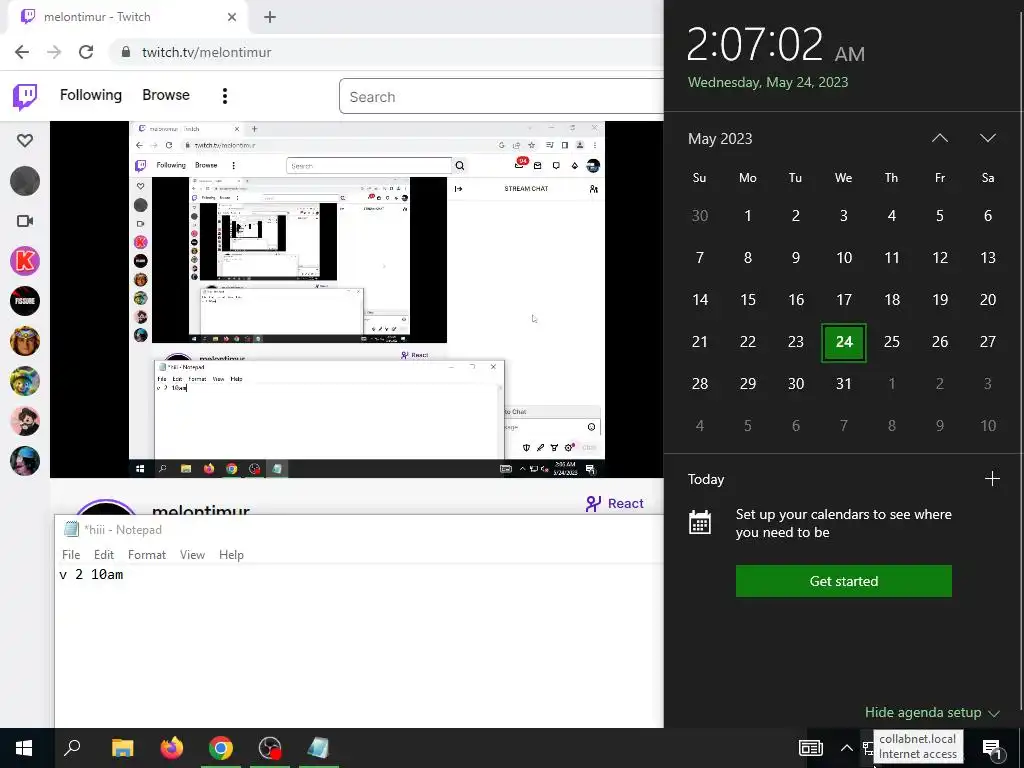Open Notepad File menu
Image resolution: width=1024 pixels, height=768 pixels.
[x=71, y=554]
